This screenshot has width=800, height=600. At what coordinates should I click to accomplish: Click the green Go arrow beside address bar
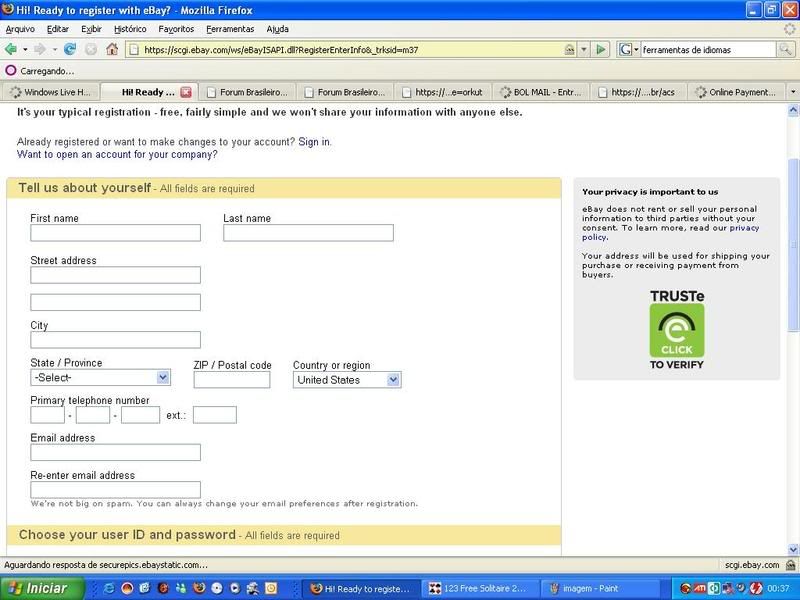pyautogui.click(x=601, y=49)
